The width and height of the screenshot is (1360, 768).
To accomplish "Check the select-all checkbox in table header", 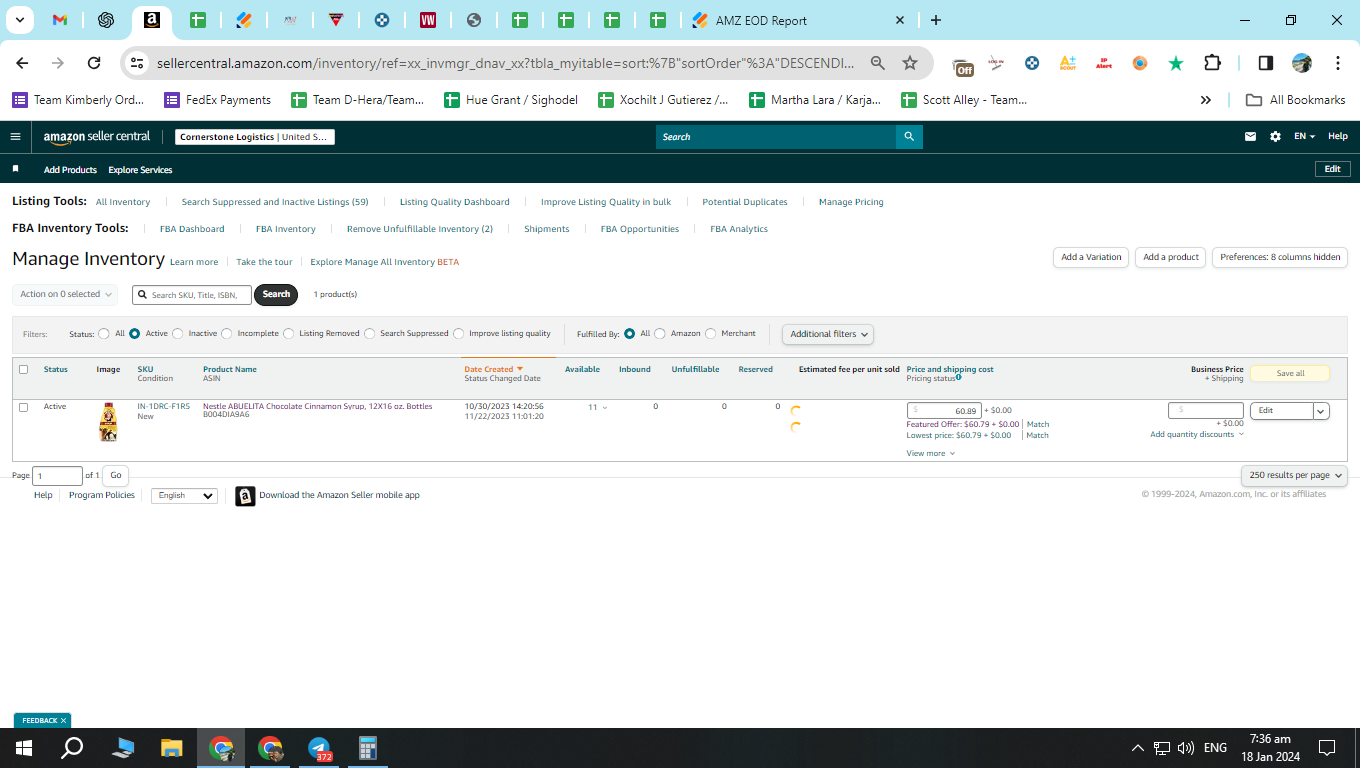I will [x=24, y=370].
